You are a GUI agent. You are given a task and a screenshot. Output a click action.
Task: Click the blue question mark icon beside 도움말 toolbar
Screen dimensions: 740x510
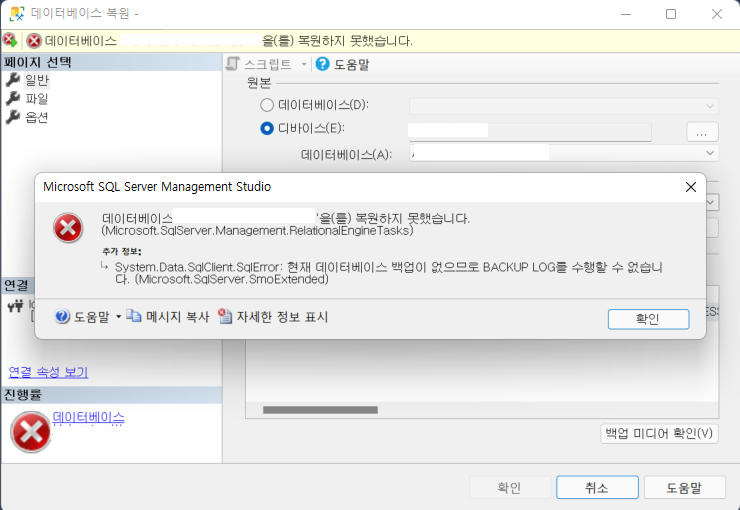tap(322, 64)
